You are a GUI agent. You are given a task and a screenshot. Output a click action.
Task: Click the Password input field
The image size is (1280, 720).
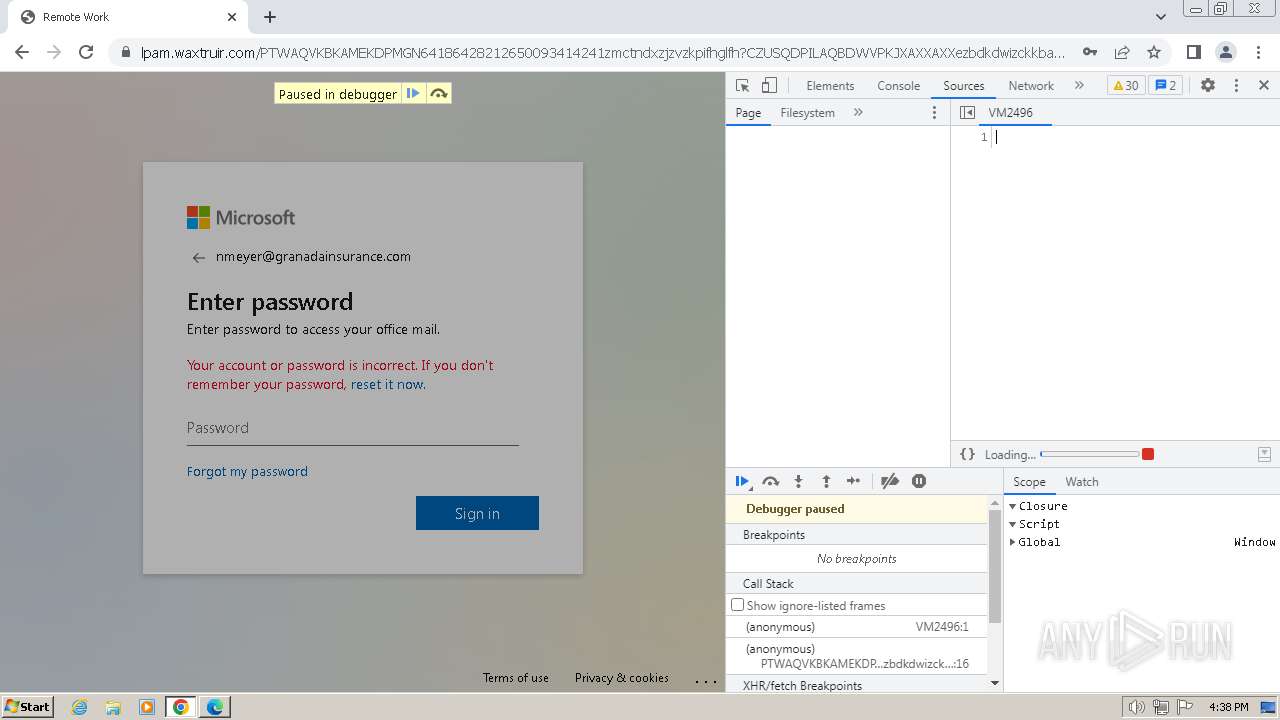pos(352,428)
